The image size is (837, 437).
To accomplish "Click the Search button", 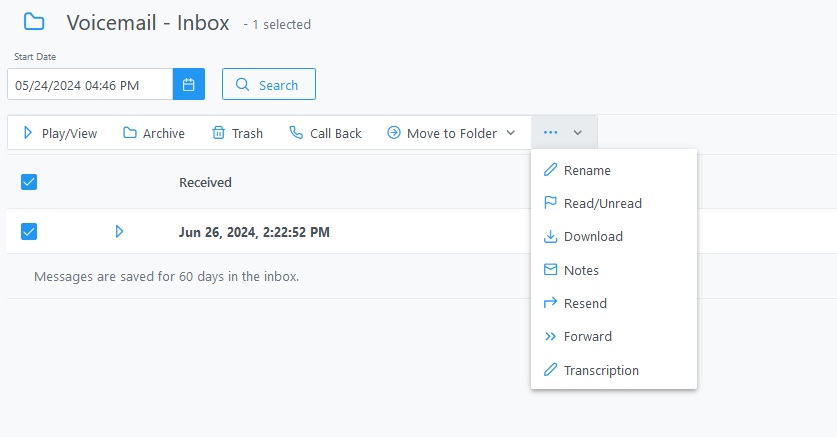I will tap(269, 84).
